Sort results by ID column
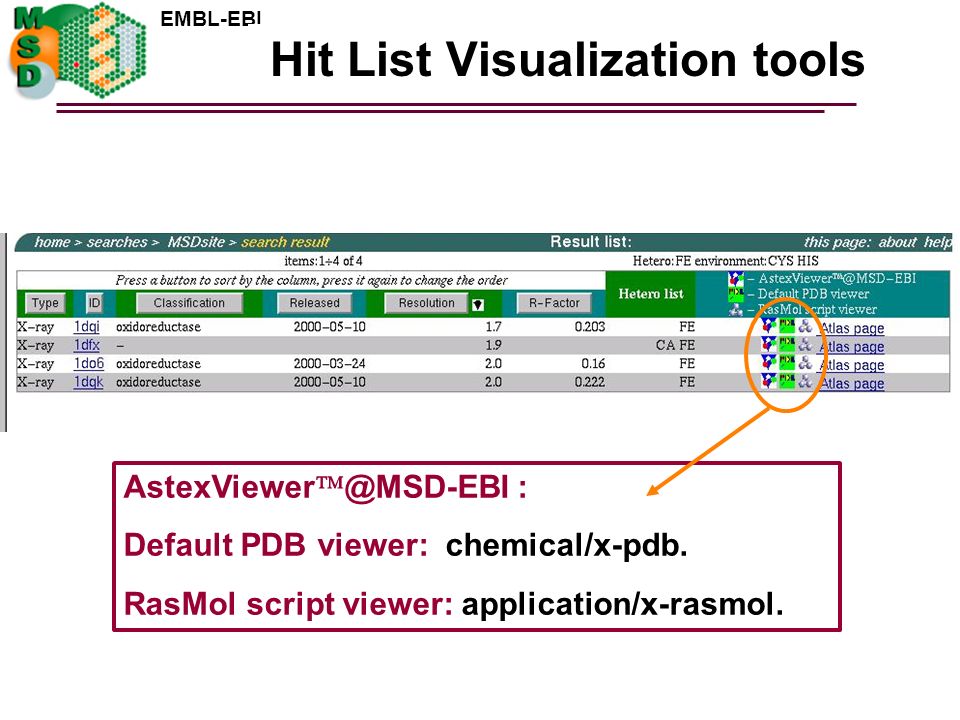 tap(94, 303)
